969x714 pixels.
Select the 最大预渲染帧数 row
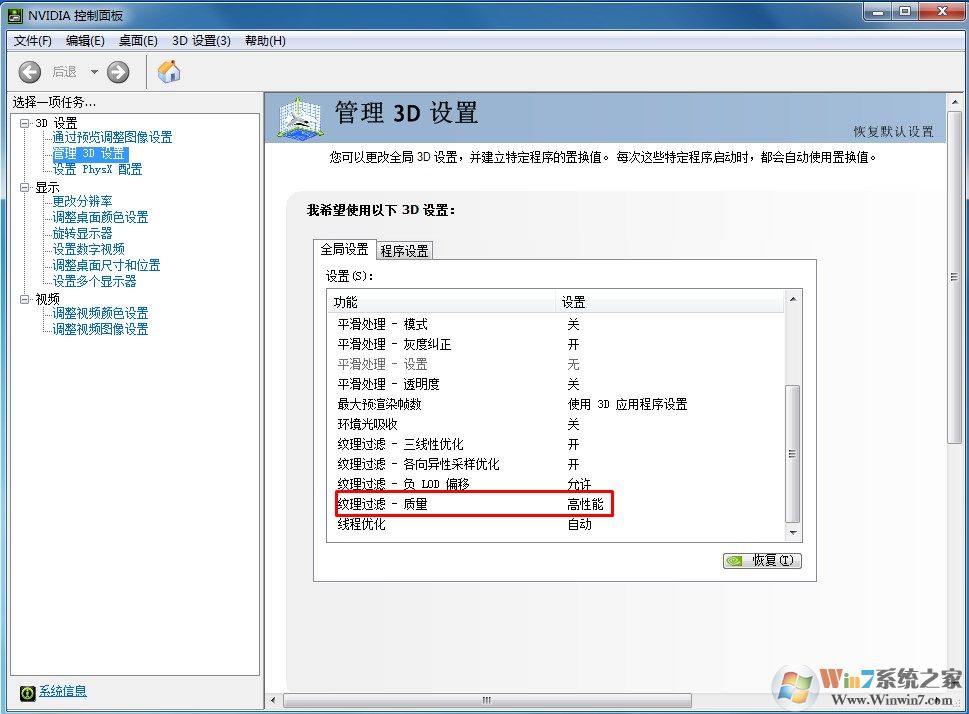[556, 404]
